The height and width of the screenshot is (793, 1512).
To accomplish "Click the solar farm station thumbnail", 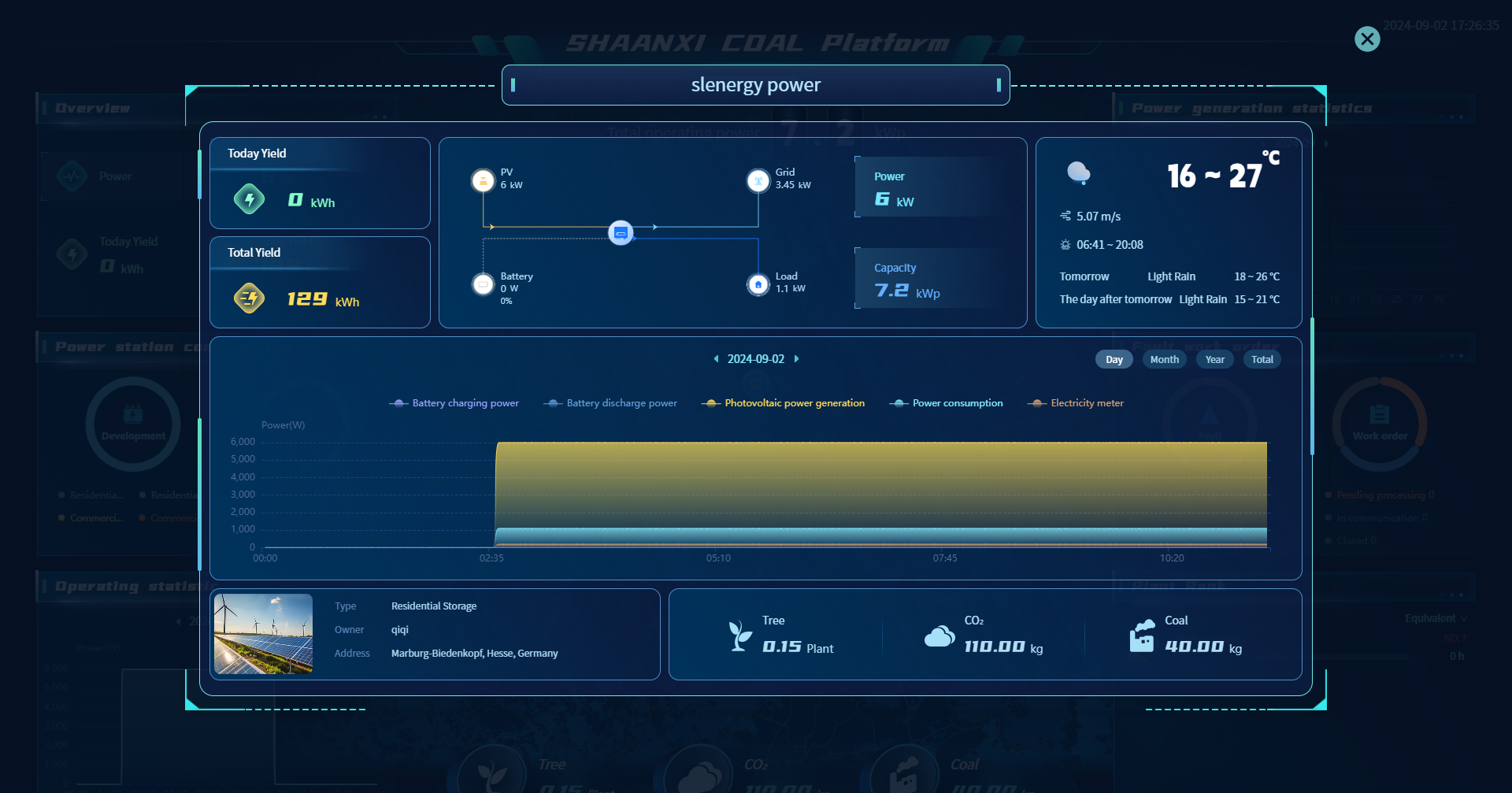I will 264,634.
